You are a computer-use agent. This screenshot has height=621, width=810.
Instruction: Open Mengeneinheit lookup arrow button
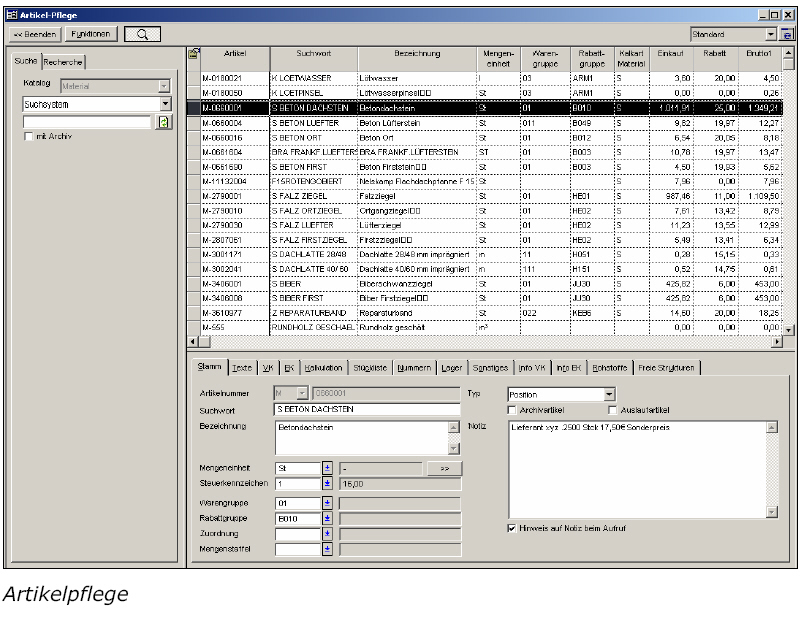tap(327, 468)
